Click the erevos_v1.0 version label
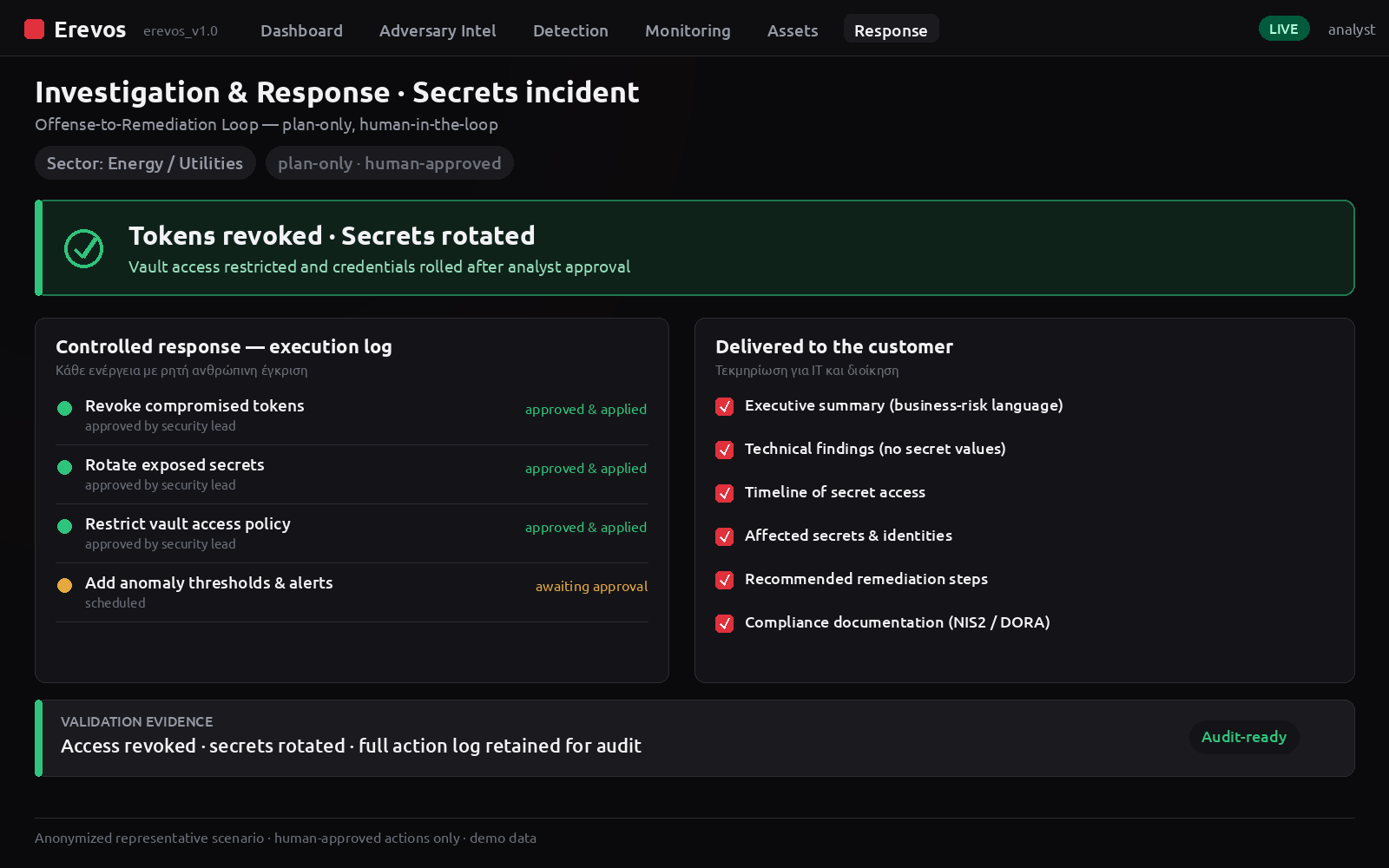This screenshot has height=868, width=1389. tap(181, 31)
